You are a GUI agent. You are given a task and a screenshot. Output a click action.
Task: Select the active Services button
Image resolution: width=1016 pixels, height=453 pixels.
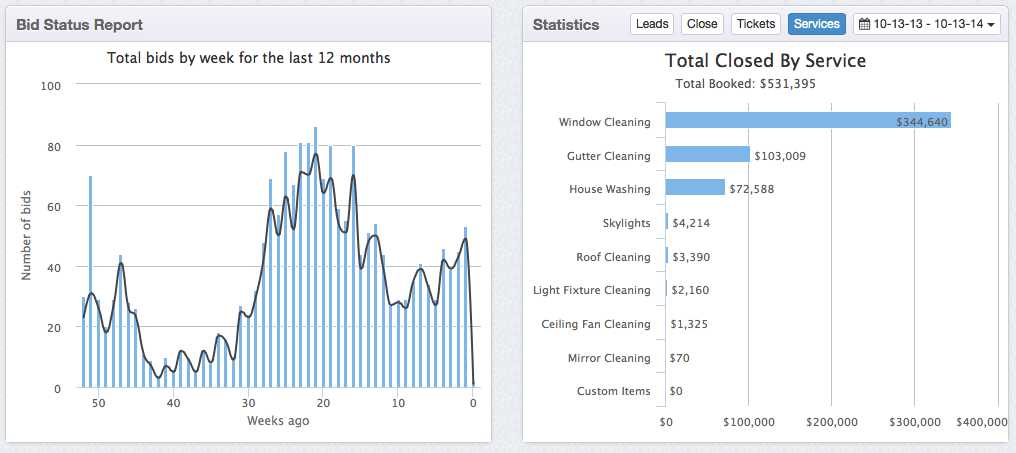point(816,24)
